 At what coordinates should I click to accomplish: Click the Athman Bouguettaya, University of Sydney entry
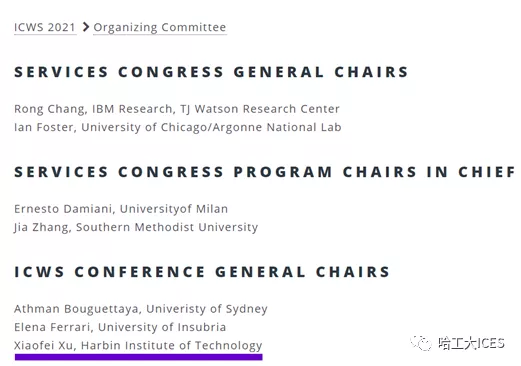[x=141, y=309]
